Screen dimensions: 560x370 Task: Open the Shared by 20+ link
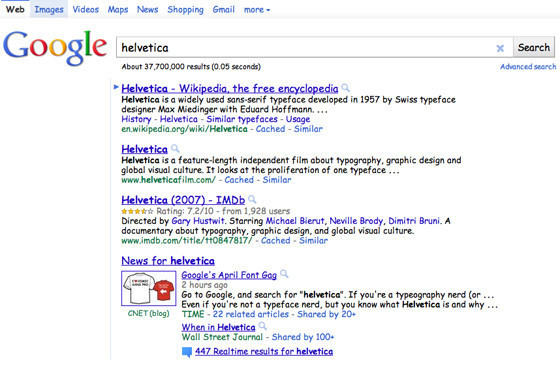tap(326, 314)
